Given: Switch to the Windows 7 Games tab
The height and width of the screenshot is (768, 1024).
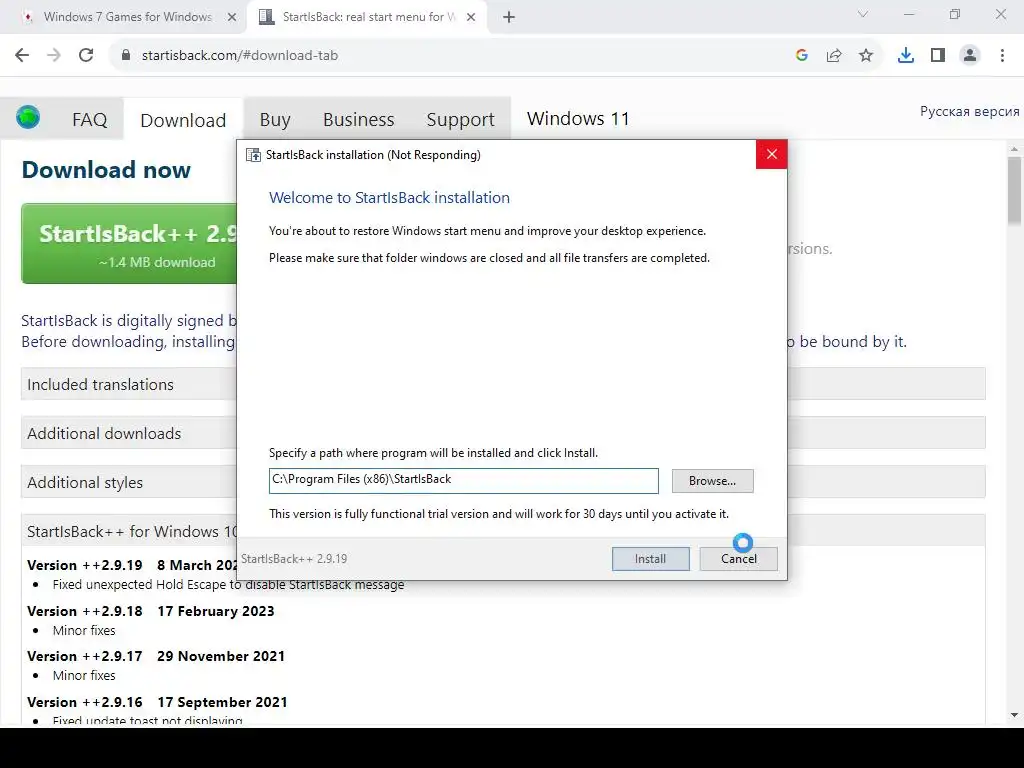Looking at the screenshot, I should (x=128, y=17).
